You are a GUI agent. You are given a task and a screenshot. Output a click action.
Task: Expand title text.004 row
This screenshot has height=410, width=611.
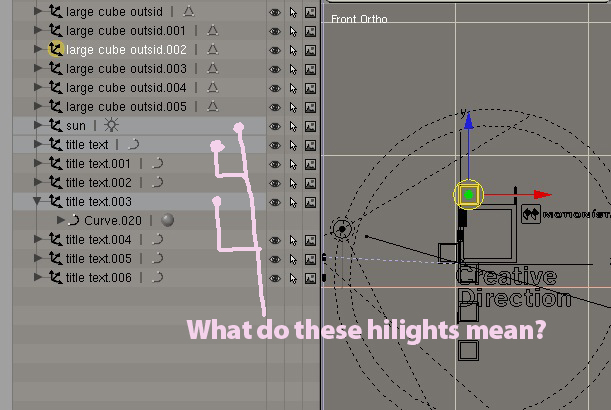click(x=38, y=239)
